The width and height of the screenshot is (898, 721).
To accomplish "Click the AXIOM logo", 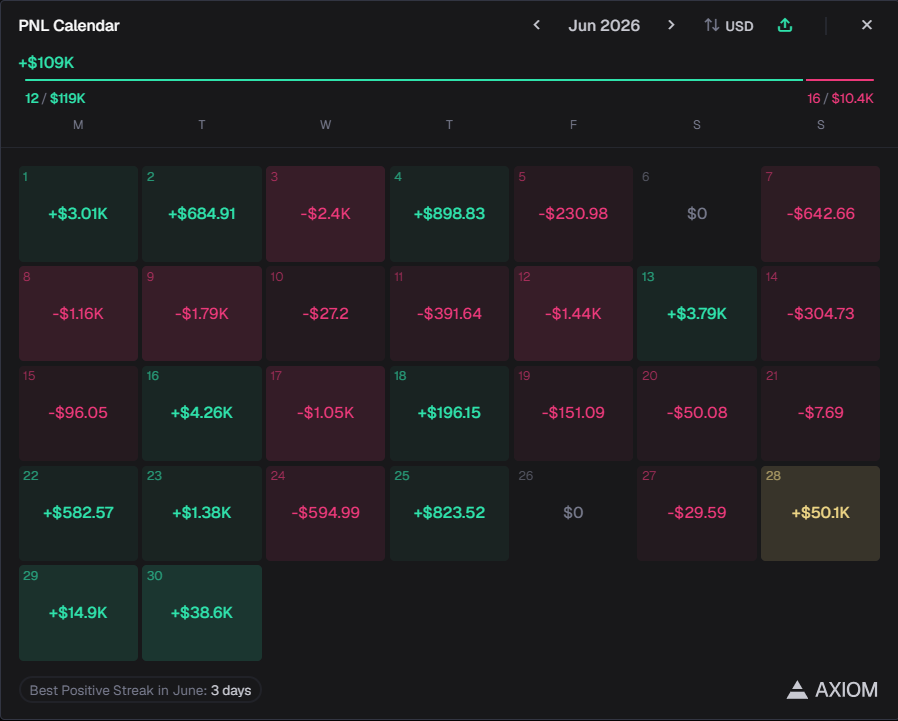I will (832, 690).
